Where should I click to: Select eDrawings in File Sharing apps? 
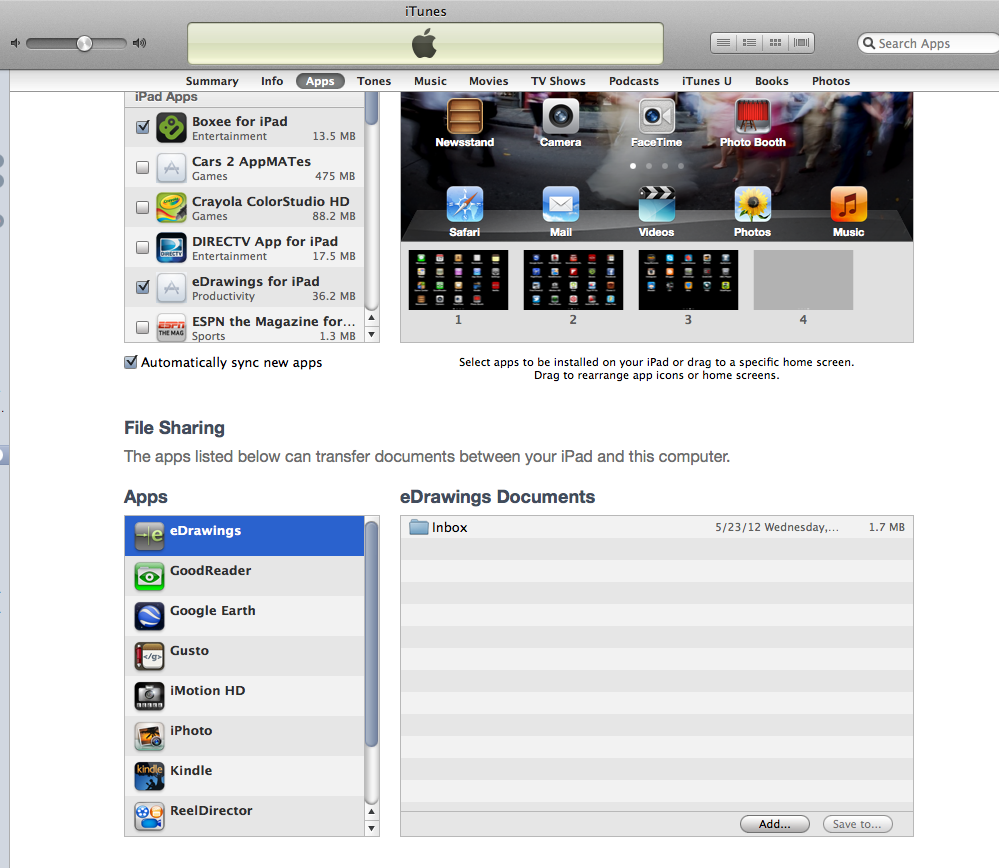(244, 536)
